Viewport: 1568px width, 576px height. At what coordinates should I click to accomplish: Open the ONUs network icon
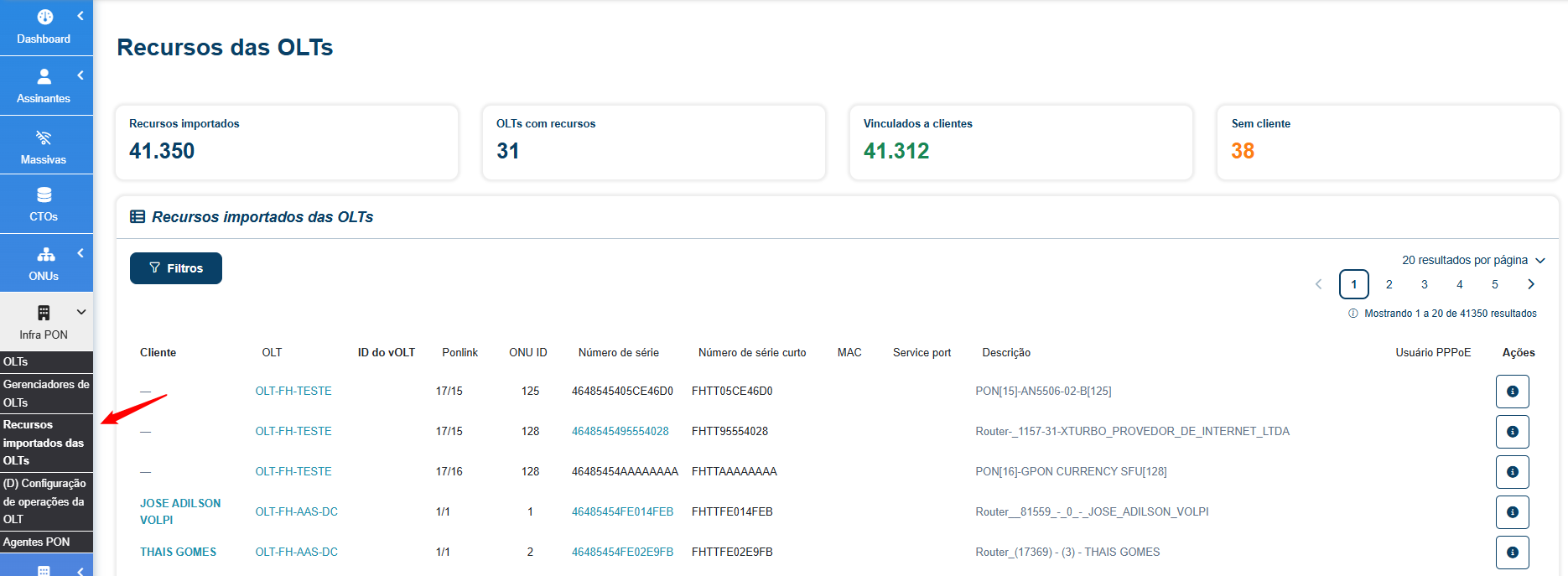46,254
